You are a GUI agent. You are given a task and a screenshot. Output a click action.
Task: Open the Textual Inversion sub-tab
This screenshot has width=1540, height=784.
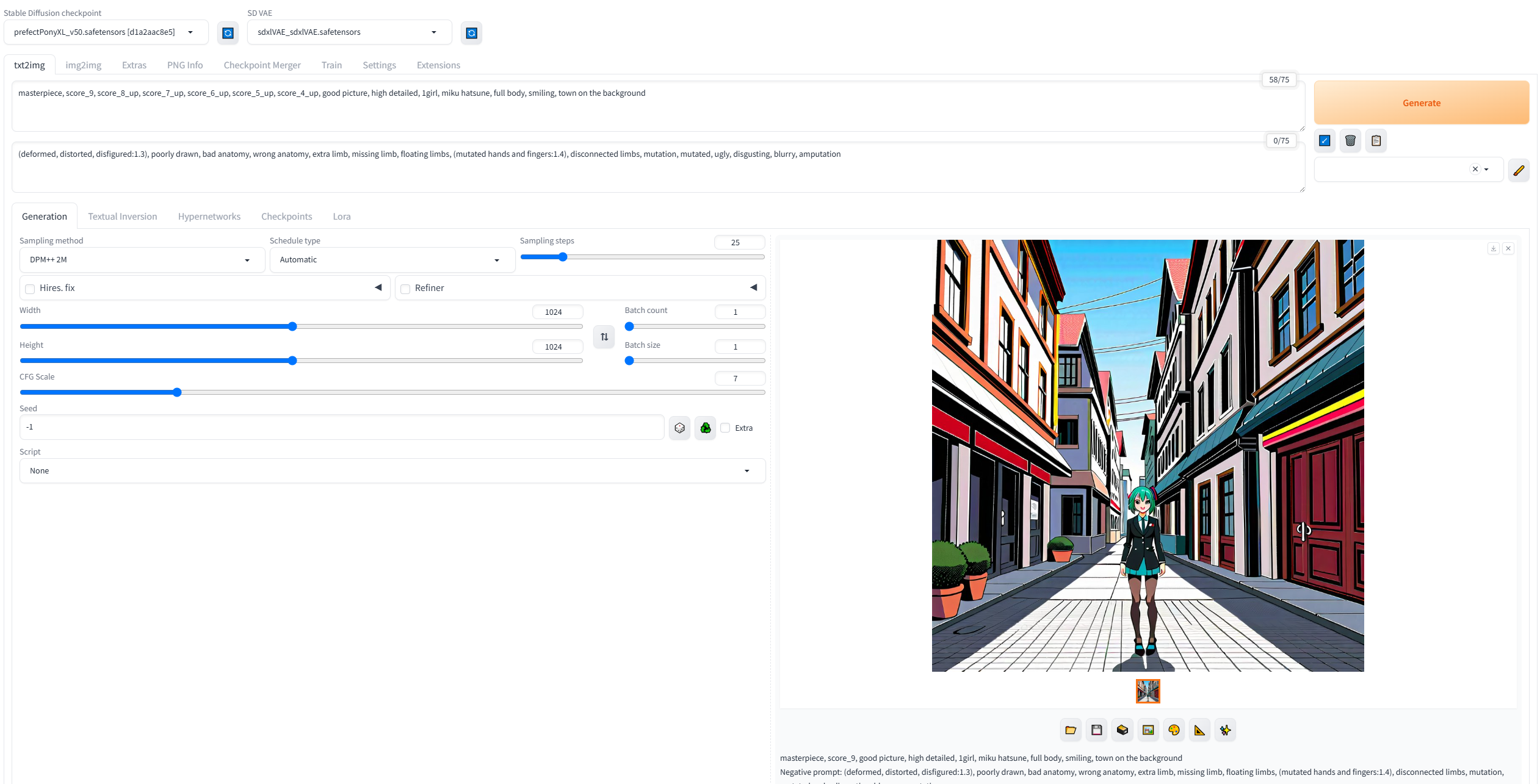click(x=123, y=217)
